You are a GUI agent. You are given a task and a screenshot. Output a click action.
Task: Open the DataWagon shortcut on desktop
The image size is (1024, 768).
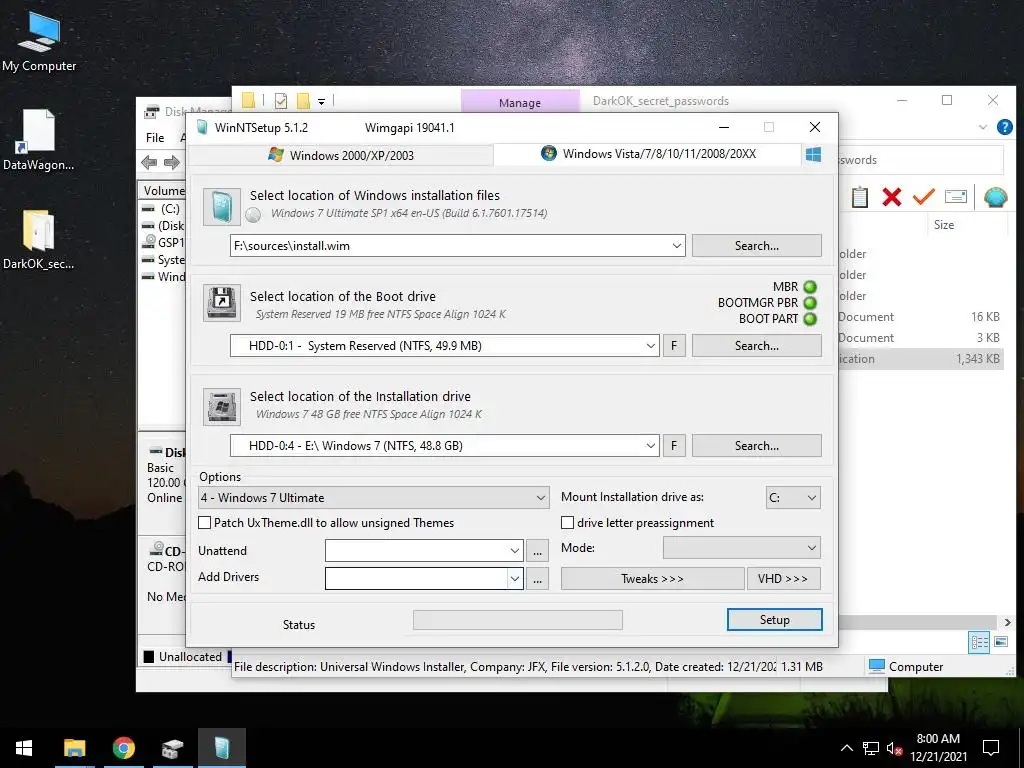tap(38, 140)
